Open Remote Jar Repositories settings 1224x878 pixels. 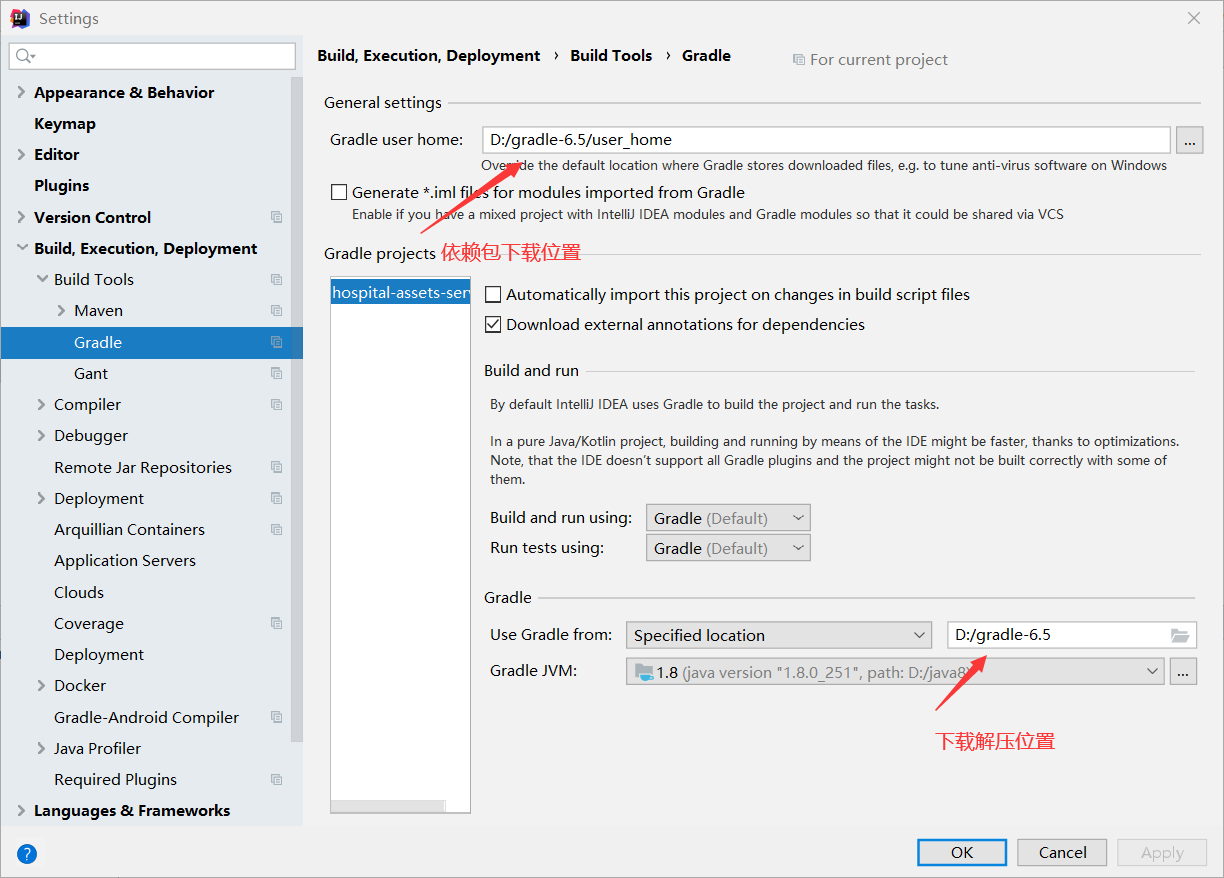pyautogui.click(x=143, y=467)
